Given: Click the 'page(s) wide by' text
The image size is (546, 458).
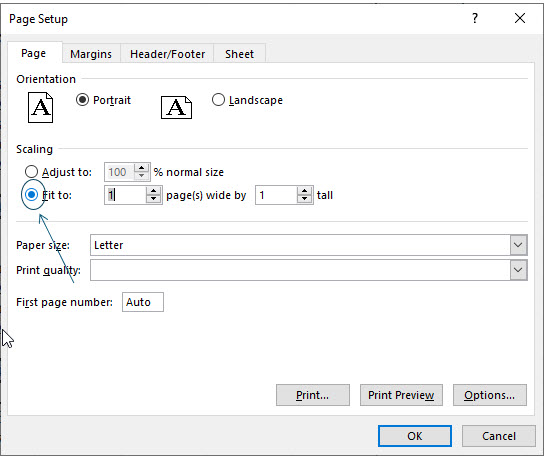Looking at the screenshot, I should coord(206,195).
